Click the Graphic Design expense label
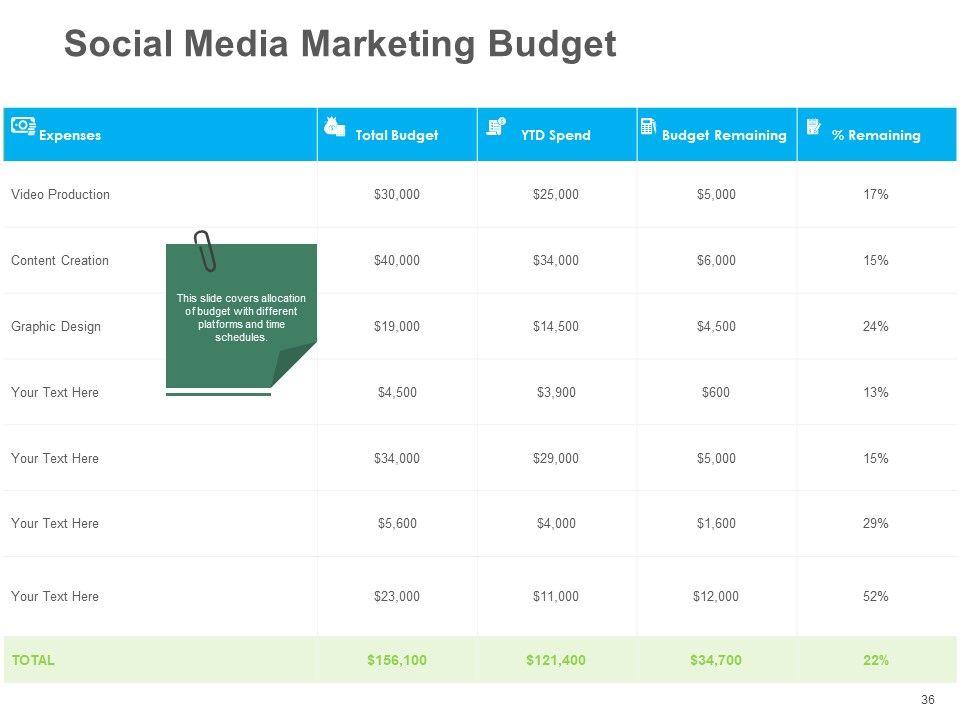The height and width of the screenshot is (720, 960). 56,326
